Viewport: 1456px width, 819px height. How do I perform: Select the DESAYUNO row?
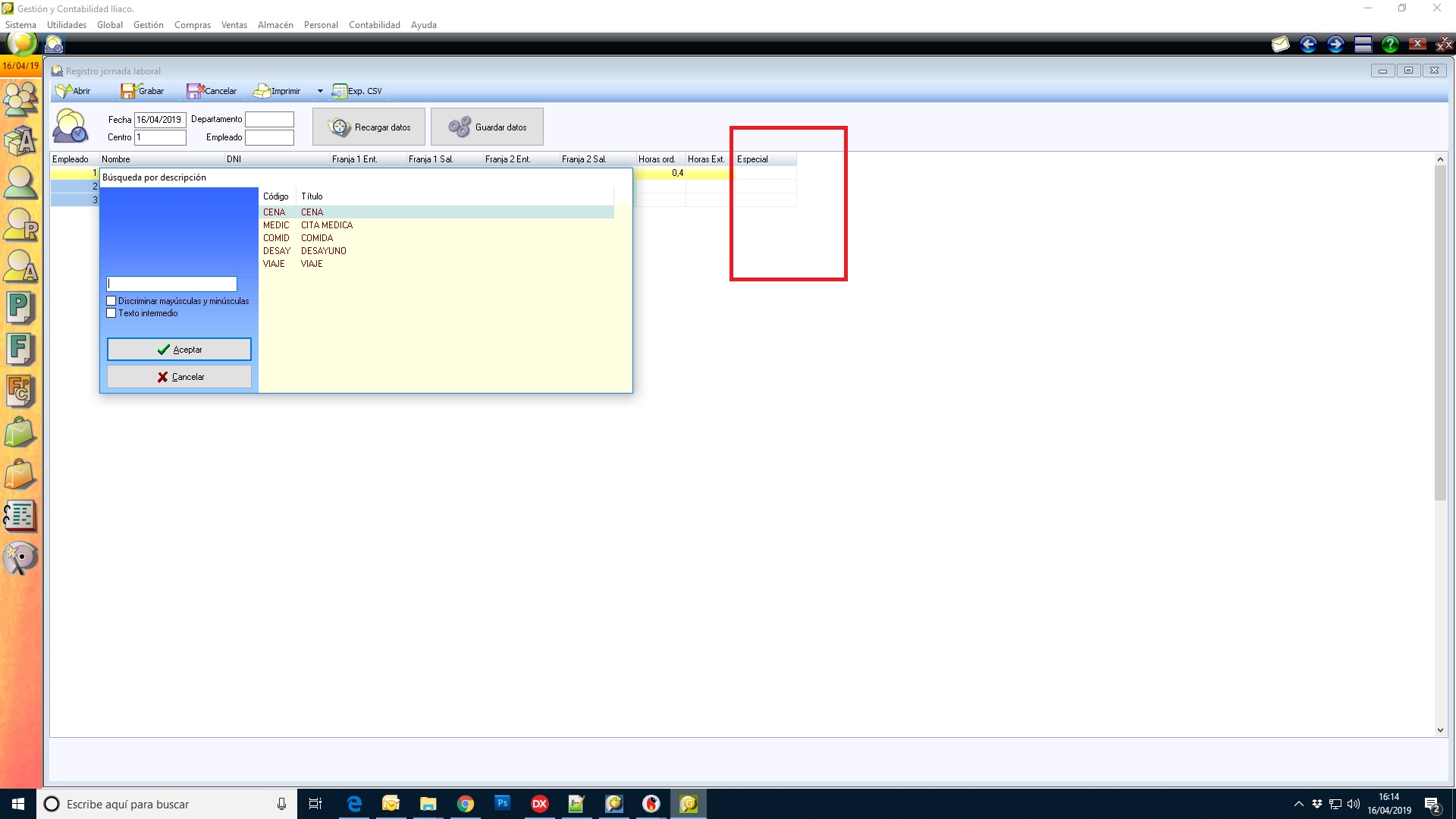pyautogui.click(x=437, y=251)
